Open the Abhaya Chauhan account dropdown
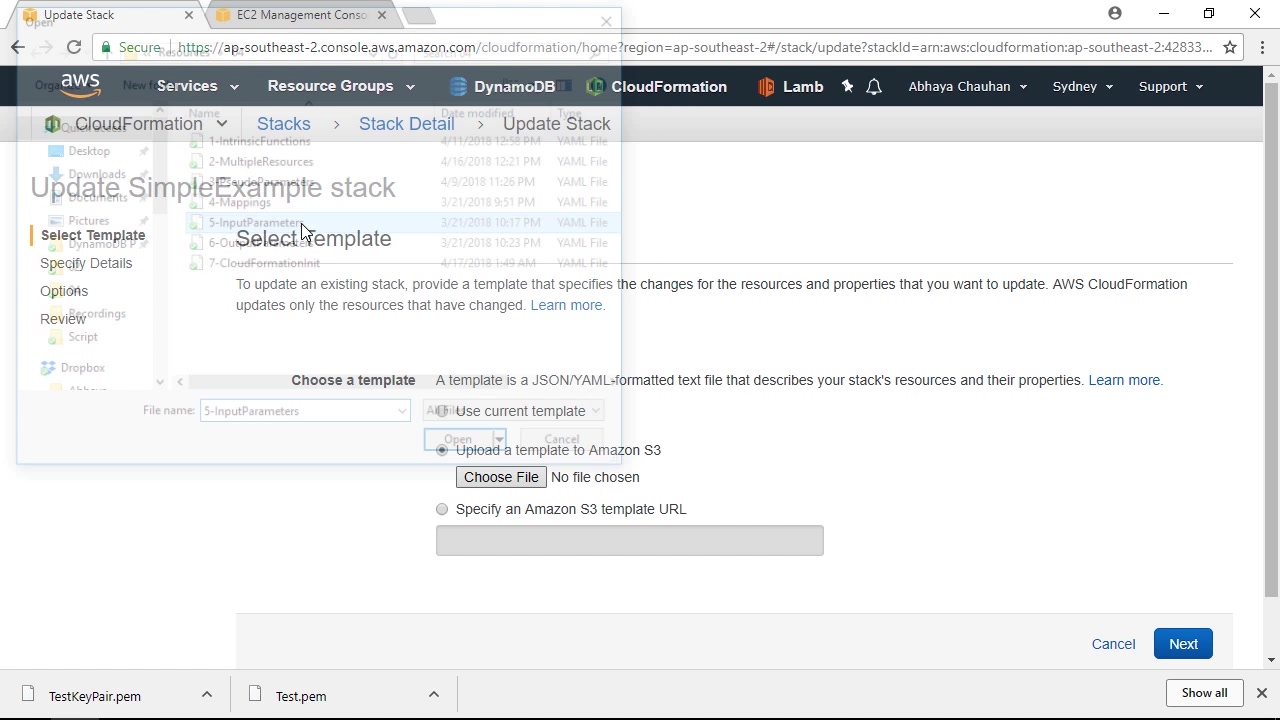 tap(967, 87)
